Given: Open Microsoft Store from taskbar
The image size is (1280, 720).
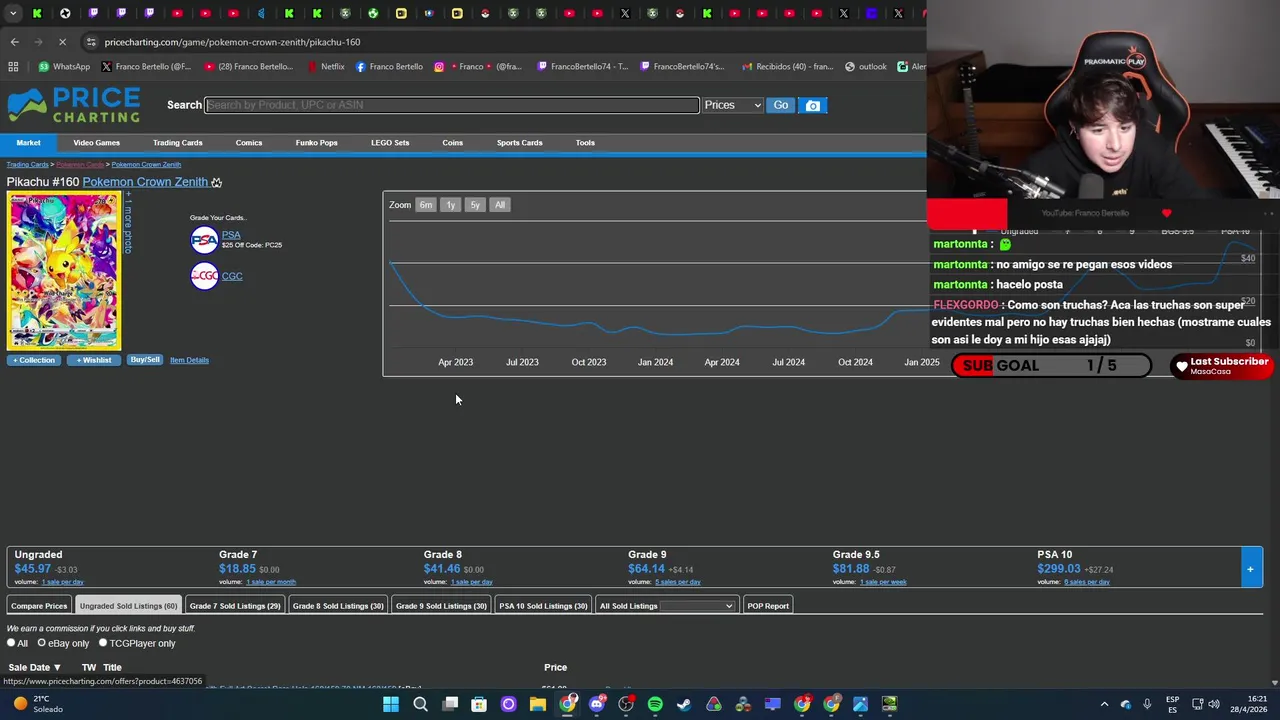Looking at the screenshot, I should [x=479, y=704].
